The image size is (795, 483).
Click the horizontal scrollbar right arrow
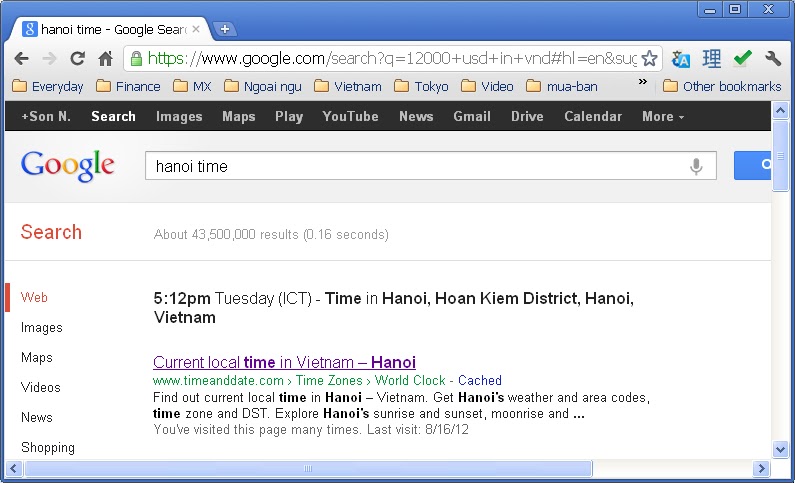point(761,468)
